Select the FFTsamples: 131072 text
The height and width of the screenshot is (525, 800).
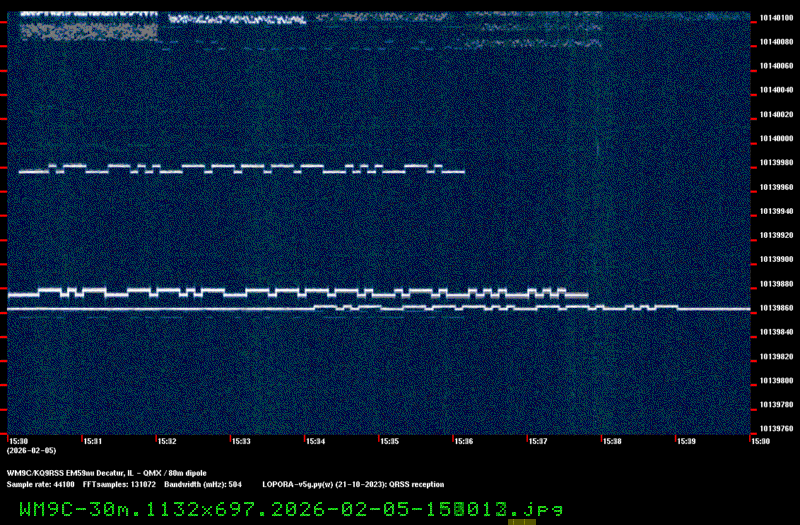tap(119, 485)
